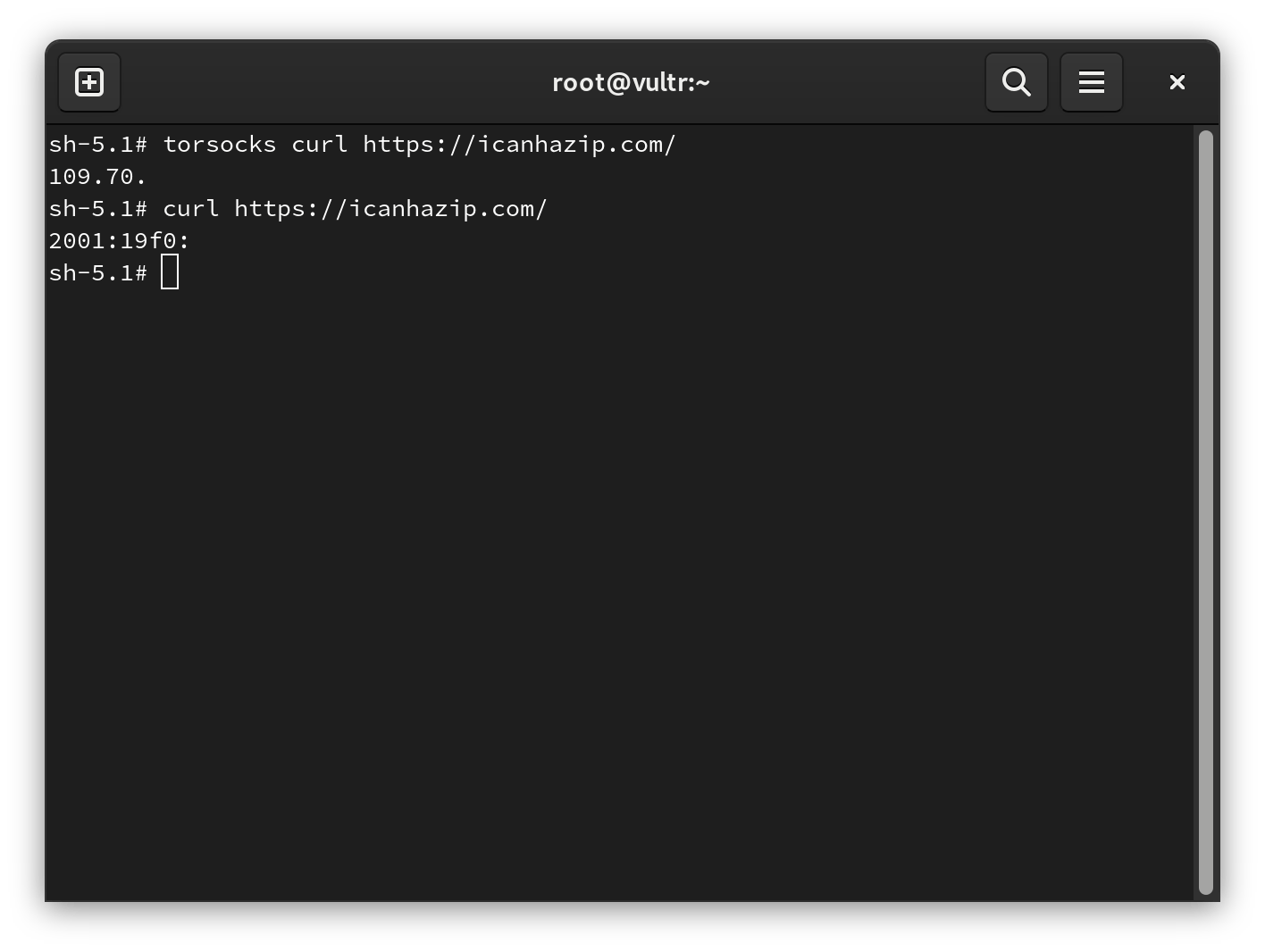Click the URL https://icanhazip.com/
This screenshot has height=952, width=1265.
[x=518, y=144]
